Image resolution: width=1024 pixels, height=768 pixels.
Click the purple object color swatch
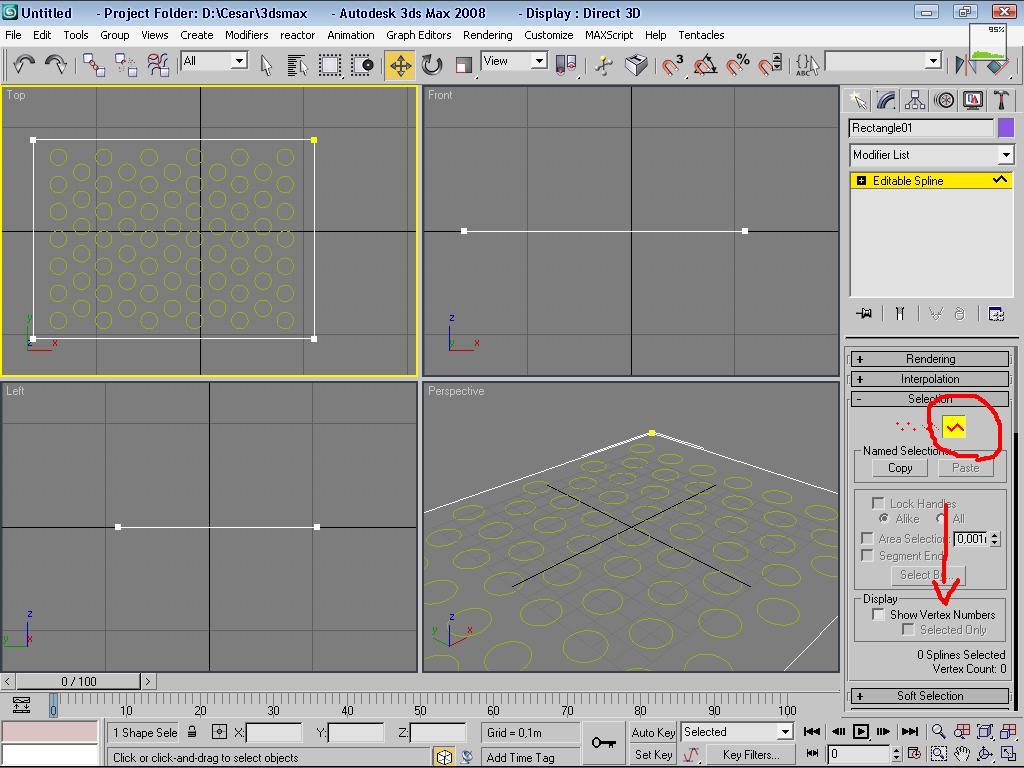[x=1006, y=128]
